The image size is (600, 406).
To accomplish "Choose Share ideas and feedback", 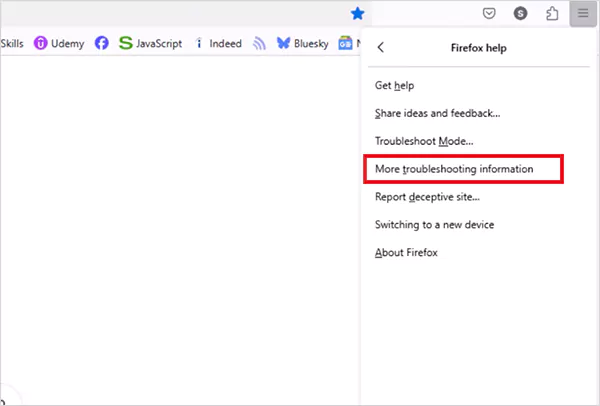I will tap(476, 113).
